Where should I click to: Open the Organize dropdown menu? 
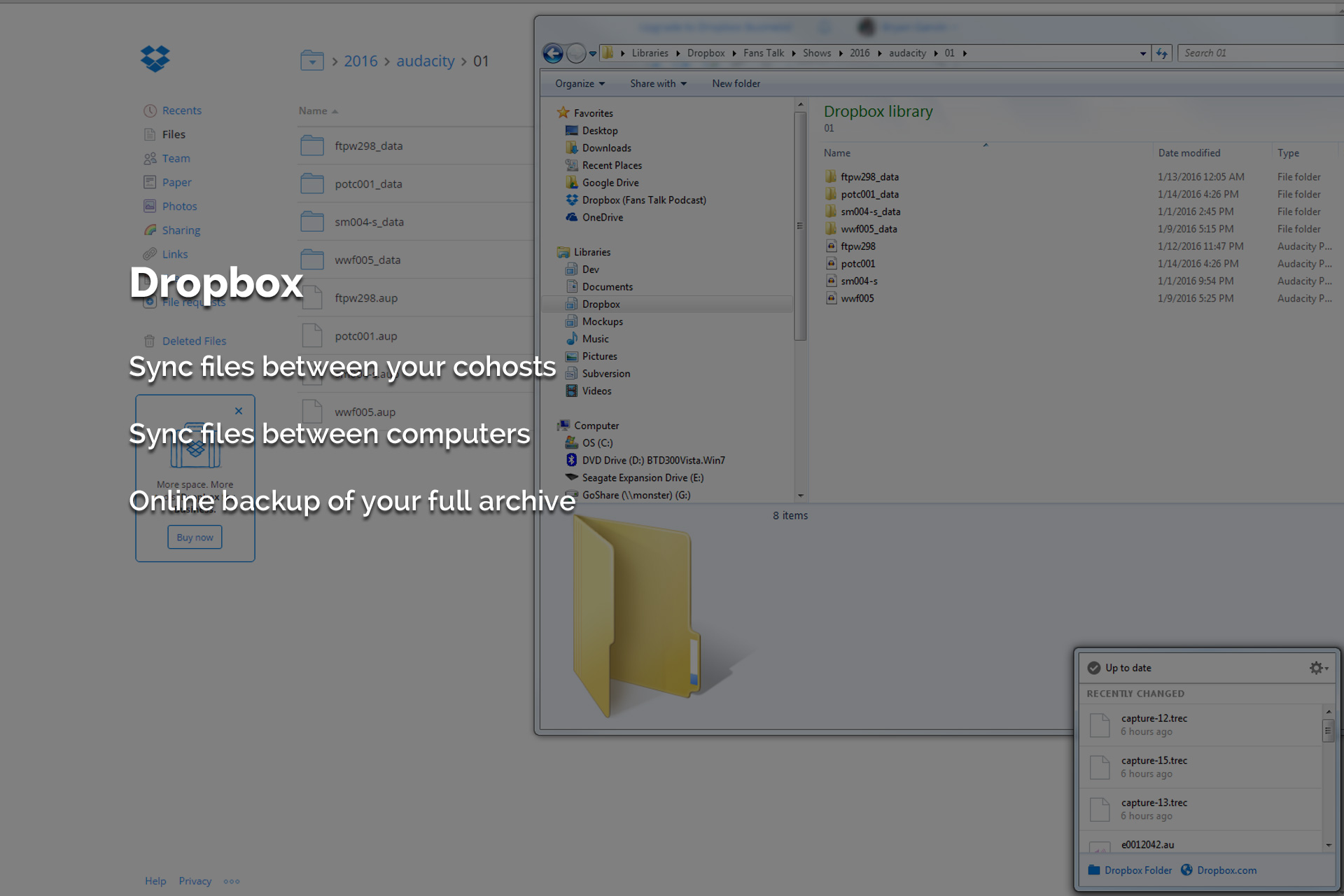click(579, 83)
